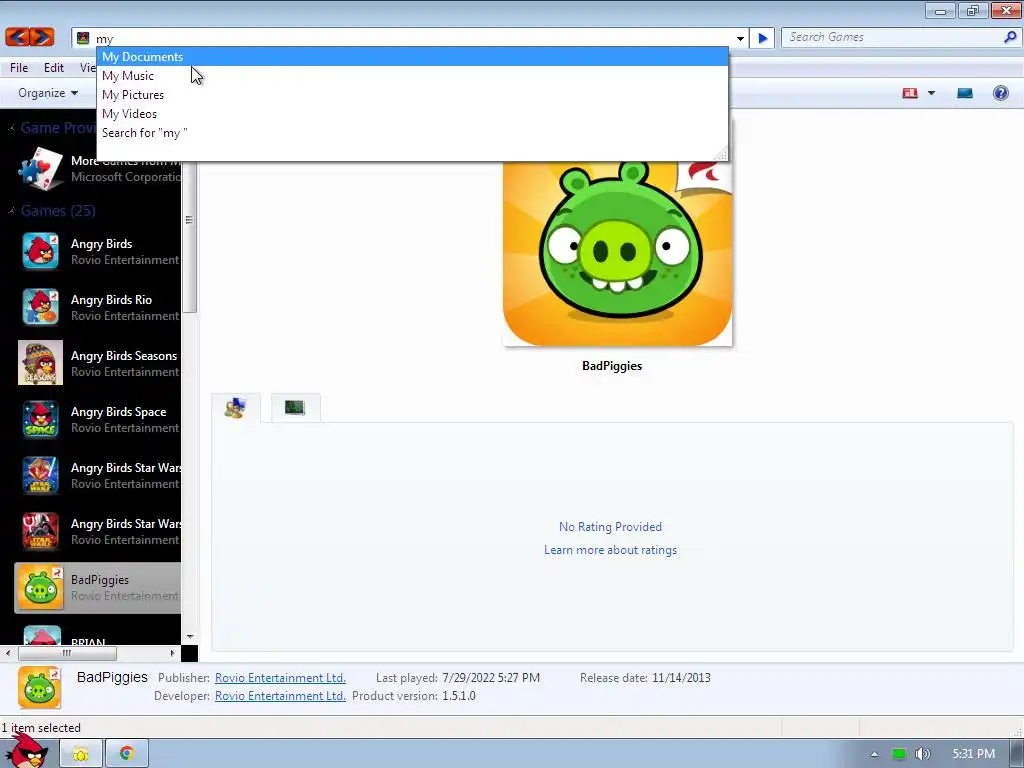Click the change view icon in toolbar
This screenshot has height=768, width=1024.
[x=910, y=93]
